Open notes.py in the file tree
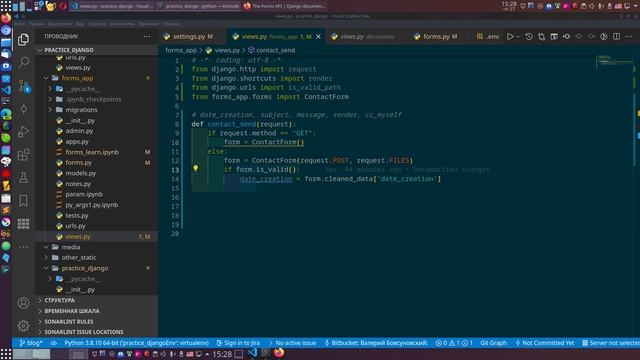640x360 pixels. (x=96, y=184)
